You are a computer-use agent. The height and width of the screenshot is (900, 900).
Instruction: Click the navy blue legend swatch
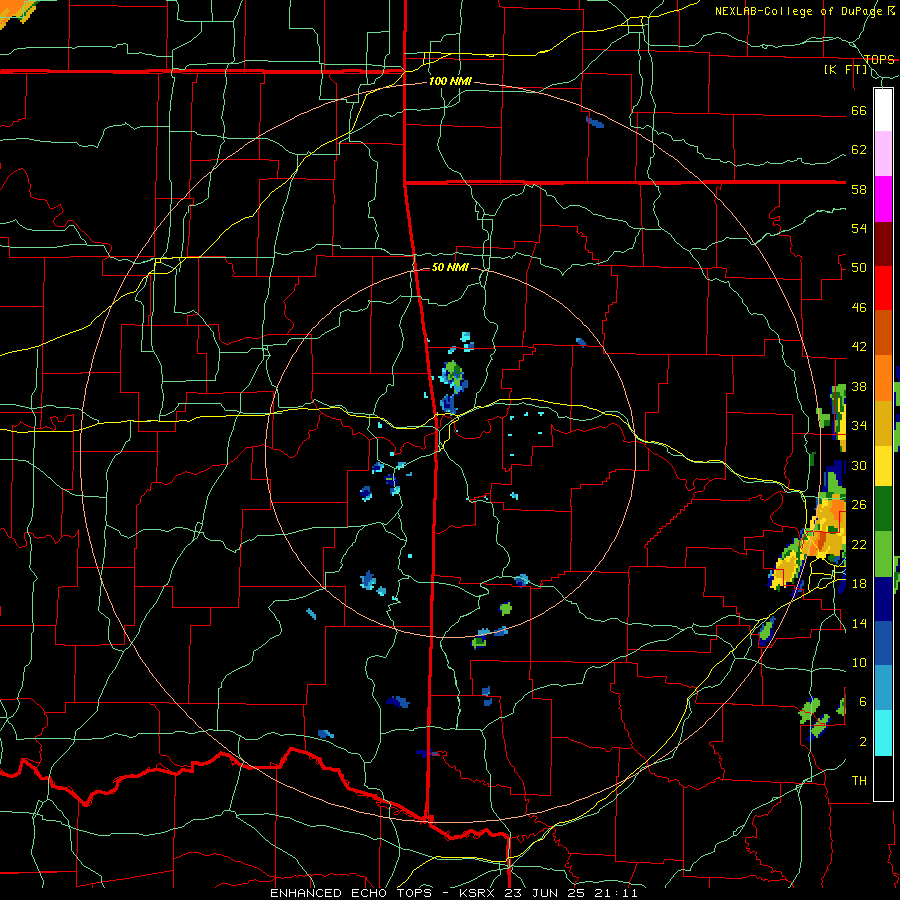pos(883,599)
